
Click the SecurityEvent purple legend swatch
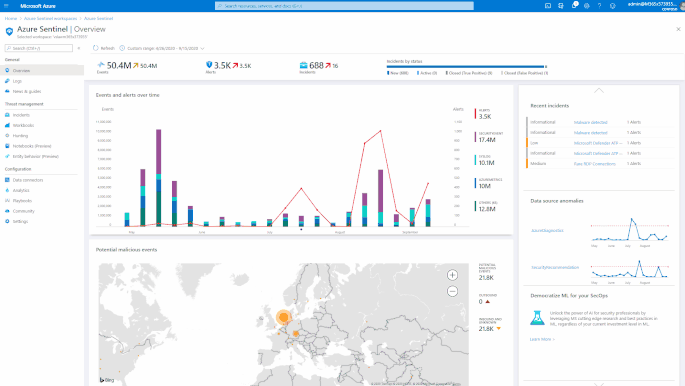475,137
